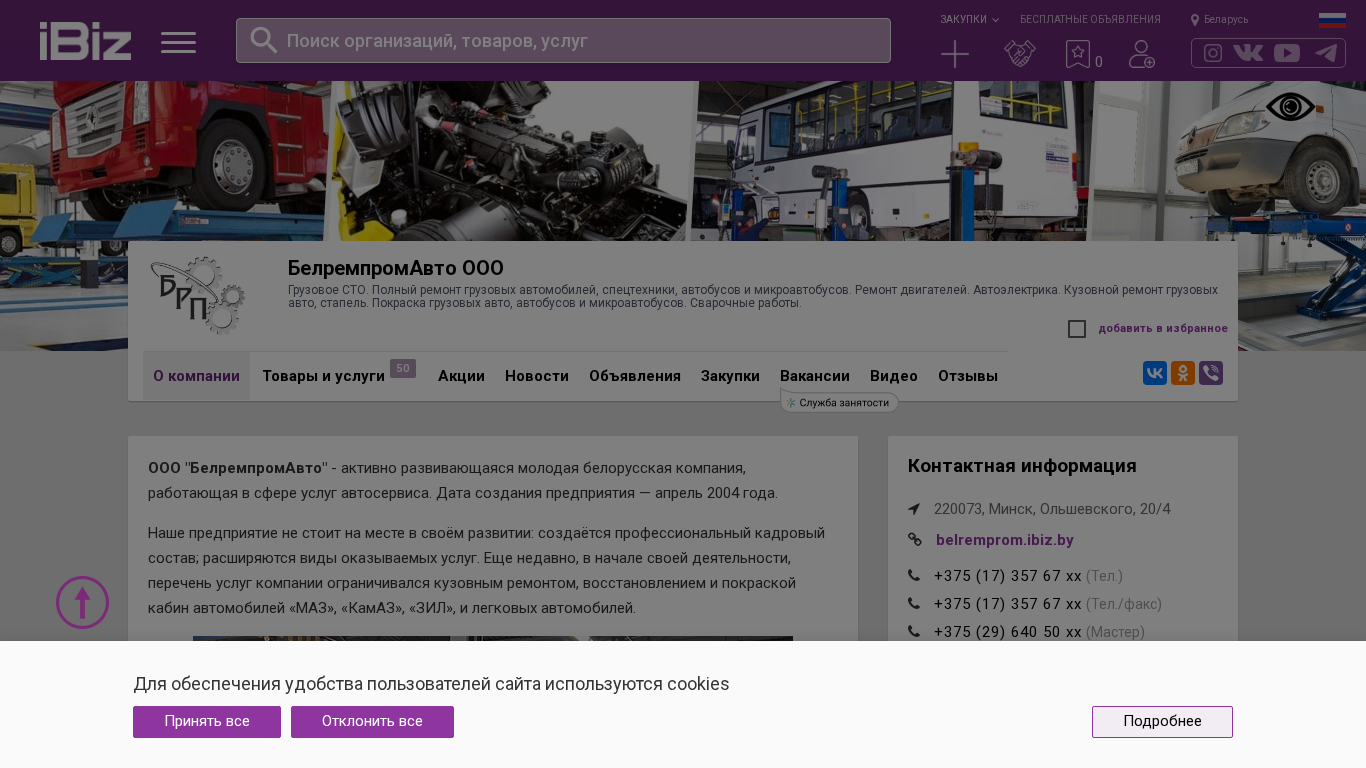The width and height of the screenshot is (1366, 768).
Task: Open the Telegram icon in header
Action: 1326,53
